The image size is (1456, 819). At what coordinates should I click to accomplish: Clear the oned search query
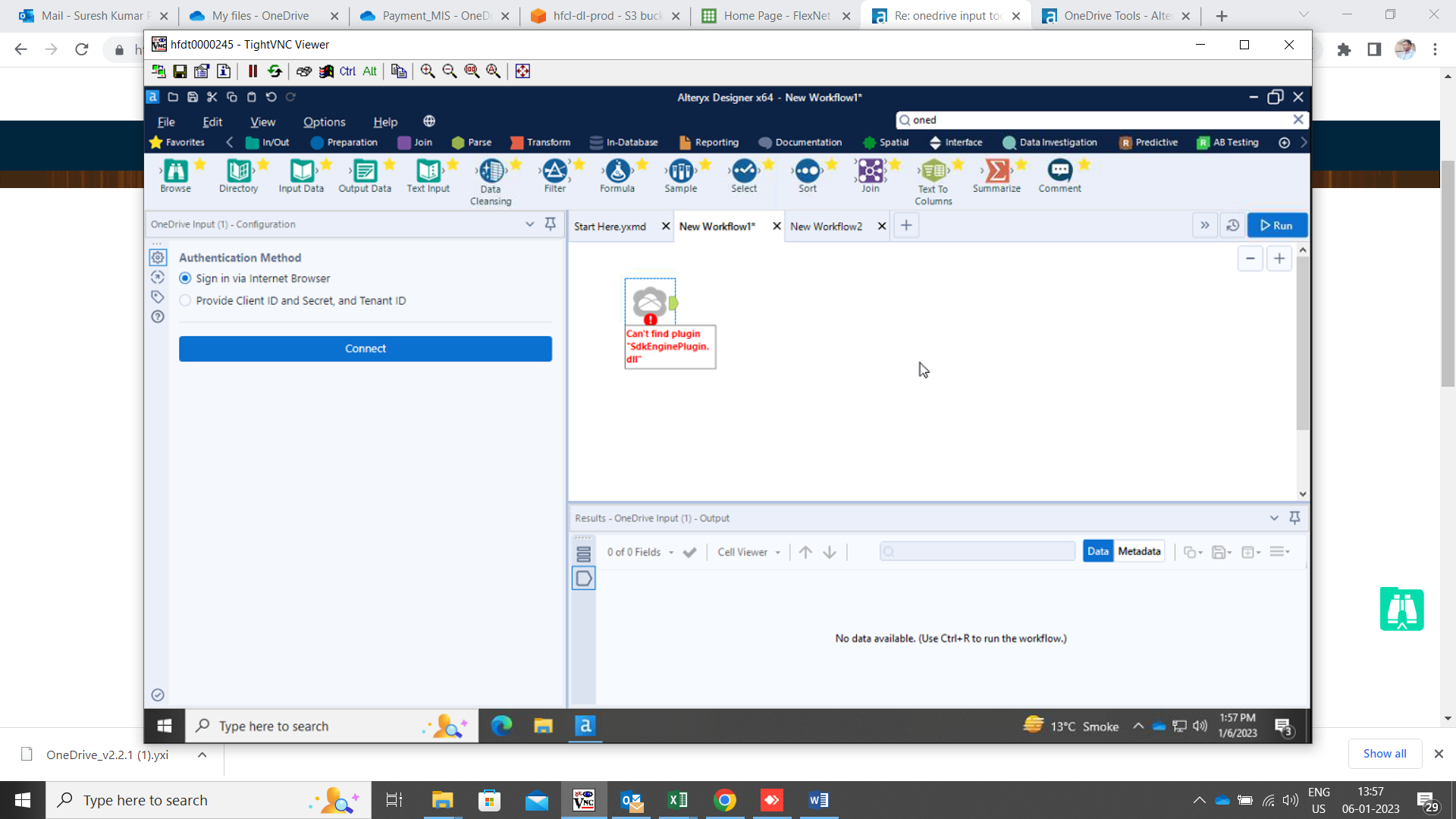point(1298,119)
